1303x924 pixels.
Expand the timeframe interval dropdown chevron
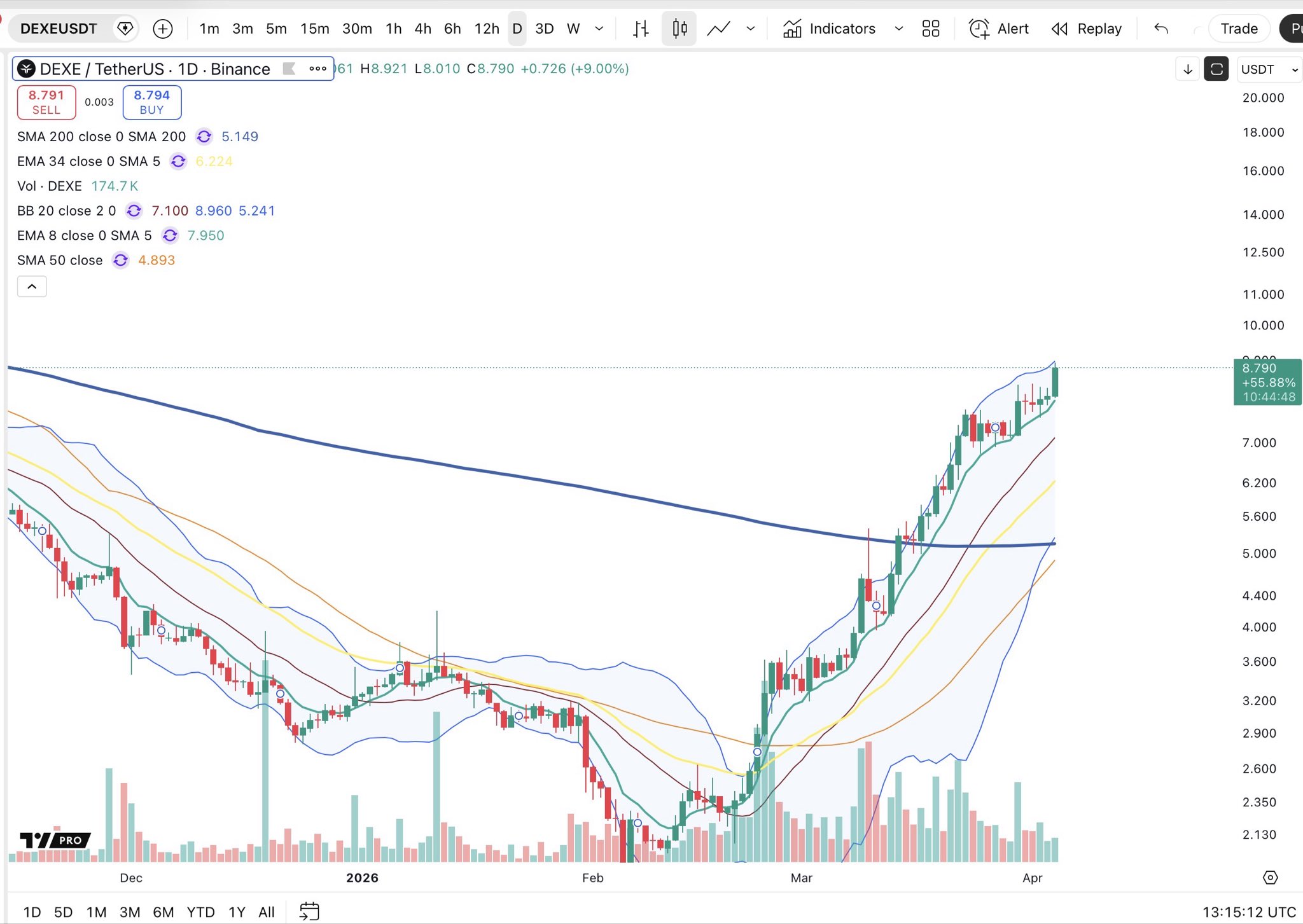click(x=599, y=29)
